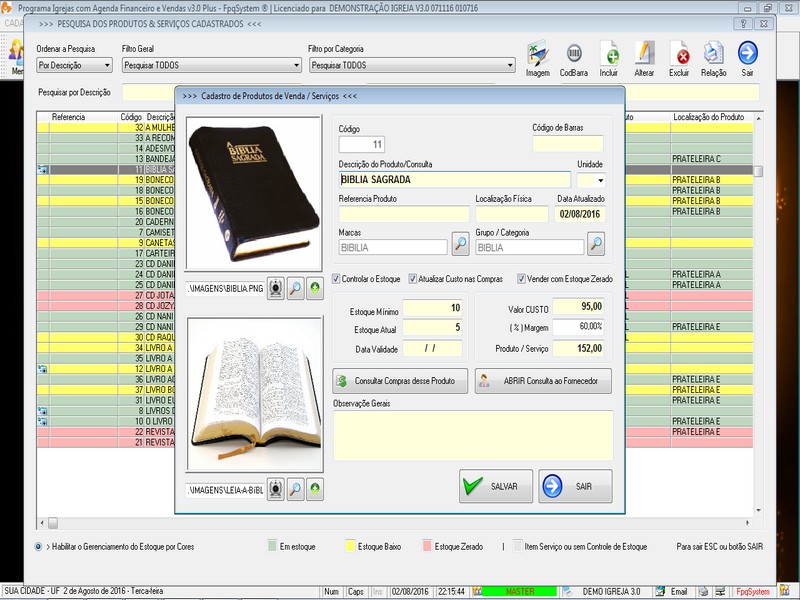Open the Unidade dropdown
Screen dimensions: 800x600
coord(599,181)
